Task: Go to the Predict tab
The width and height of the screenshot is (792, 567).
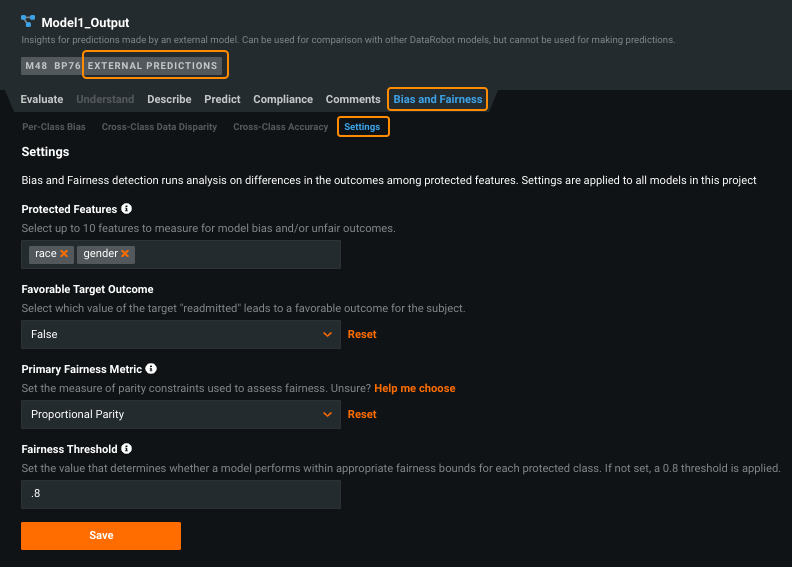Action: point(222,99)
